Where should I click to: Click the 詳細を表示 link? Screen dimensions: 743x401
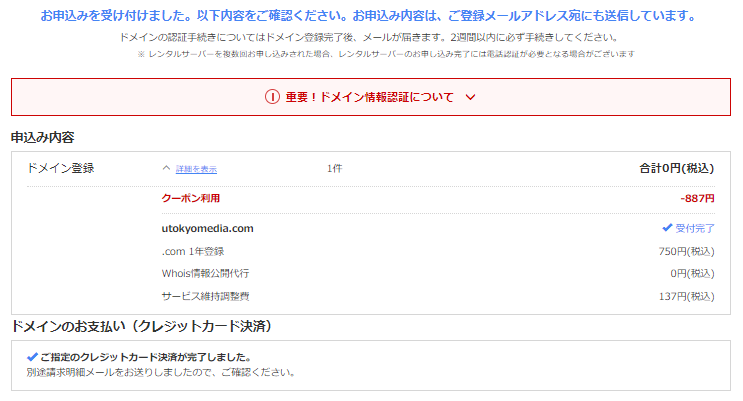[196, 169]
